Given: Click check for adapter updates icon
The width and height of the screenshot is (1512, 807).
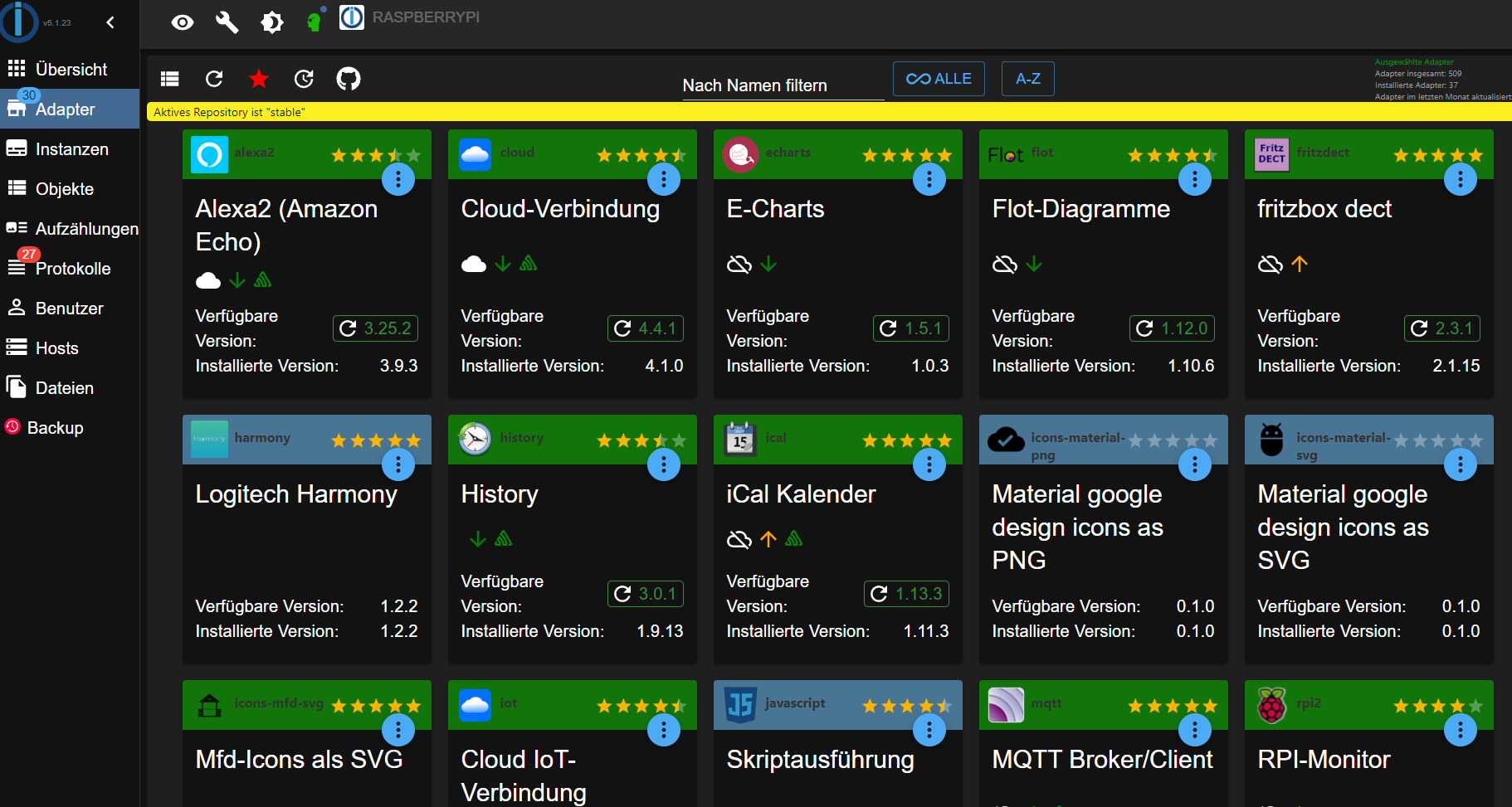Looking at the screenshot, I should click(x=304, y=79).
